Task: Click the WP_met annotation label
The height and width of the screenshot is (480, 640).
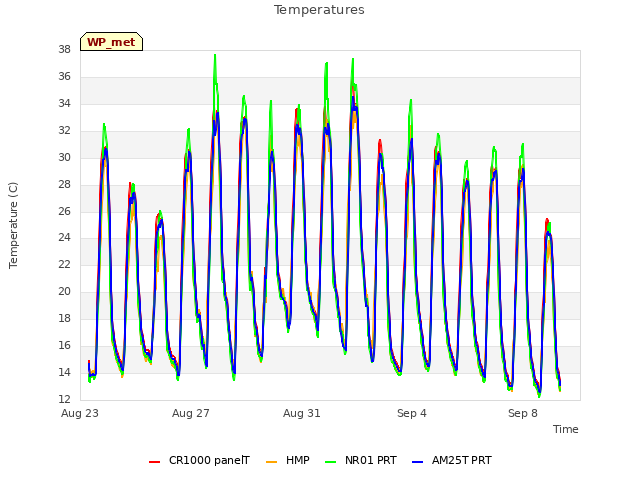Action: [x=111, y=42]
